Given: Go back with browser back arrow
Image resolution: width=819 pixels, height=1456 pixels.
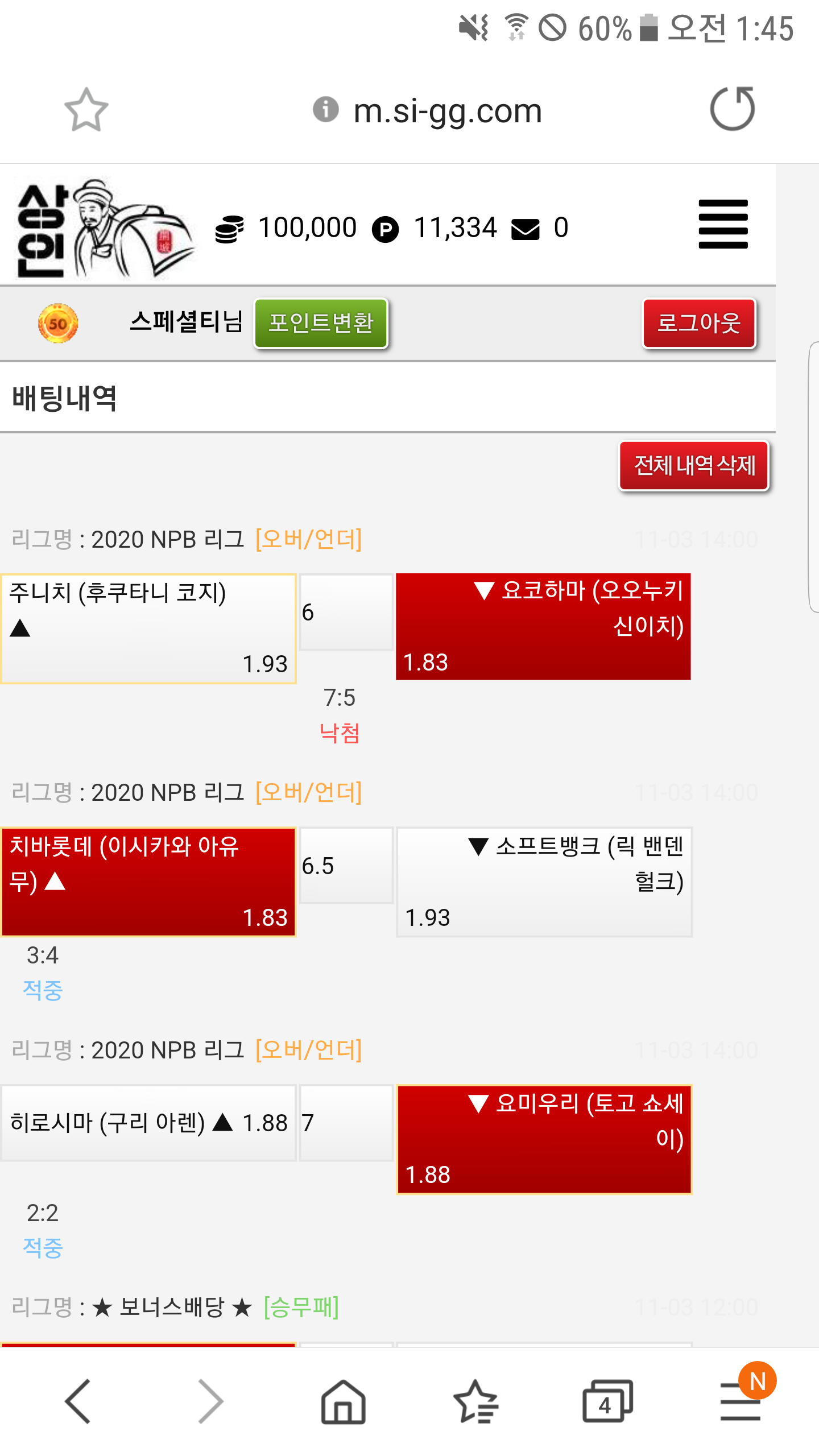Looking at the screenshot, I should click(x=78, y=1400).
